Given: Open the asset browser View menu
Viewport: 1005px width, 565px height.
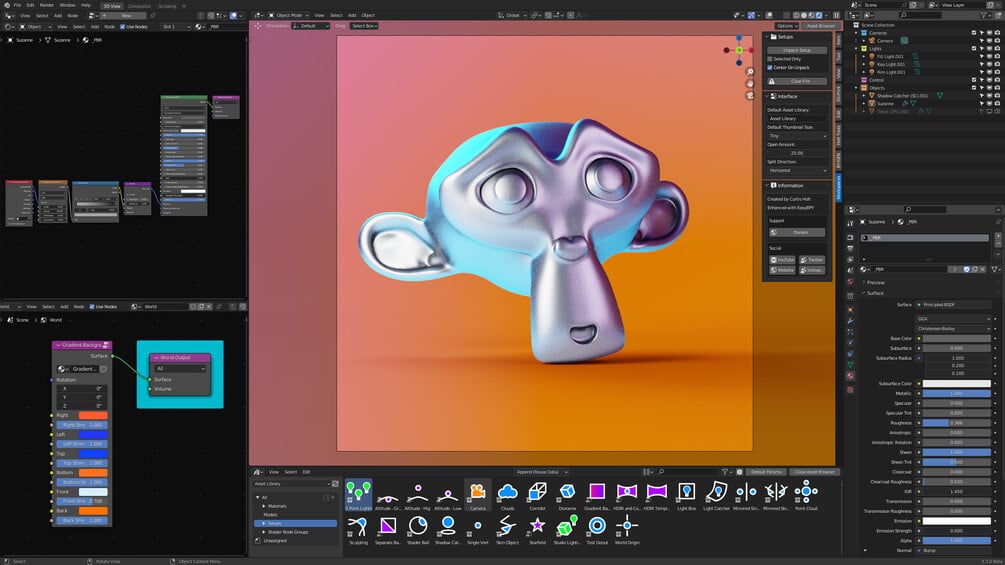Looking at the screenshot, I should pos(274,472).
